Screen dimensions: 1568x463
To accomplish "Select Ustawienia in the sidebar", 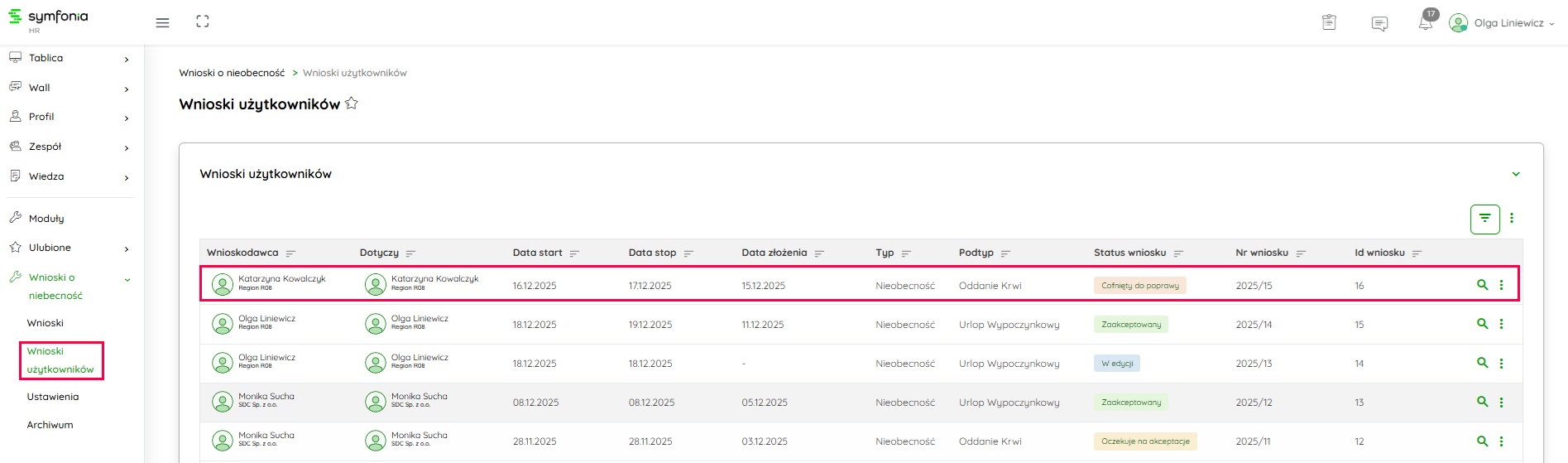I will tap(53, 397).
